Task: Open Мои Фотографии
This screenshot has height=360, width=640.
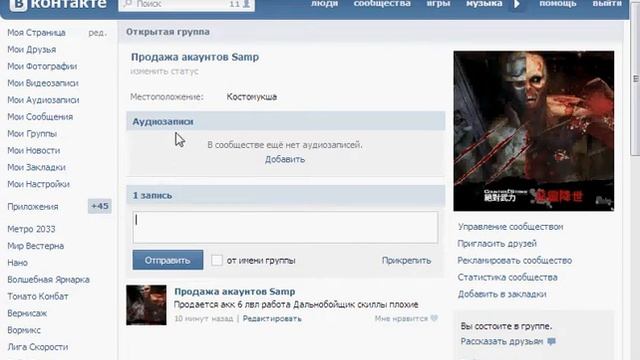Action: (42, 66)
